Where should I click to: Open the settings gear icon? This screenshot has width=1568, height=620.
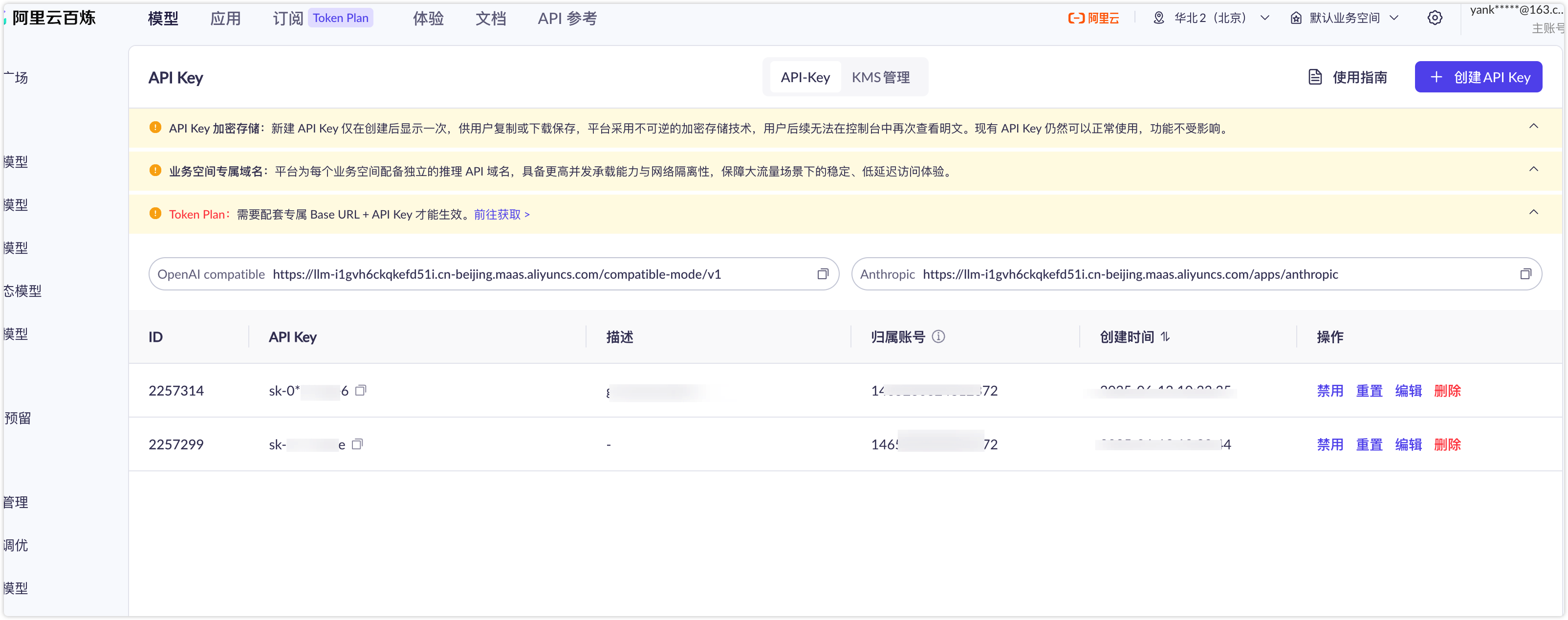[1435, 18]
